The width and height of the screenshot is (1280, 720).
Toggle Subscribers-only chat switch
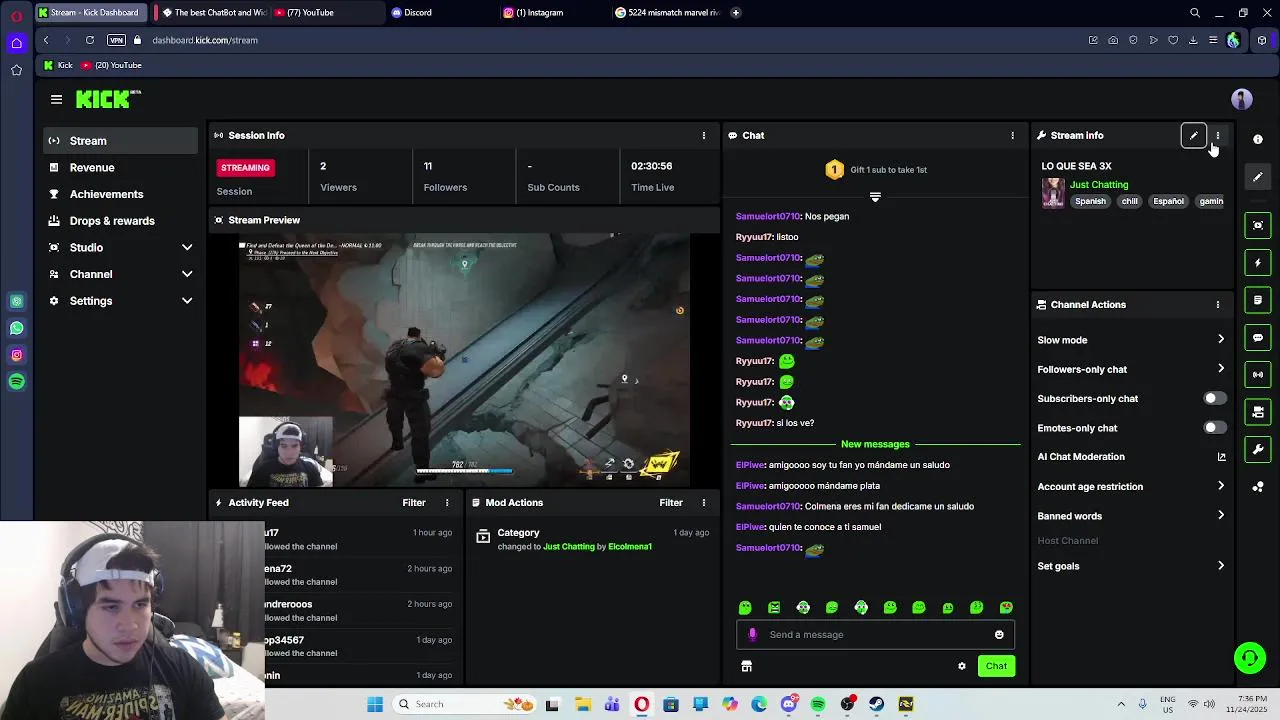click(1214, 398)
